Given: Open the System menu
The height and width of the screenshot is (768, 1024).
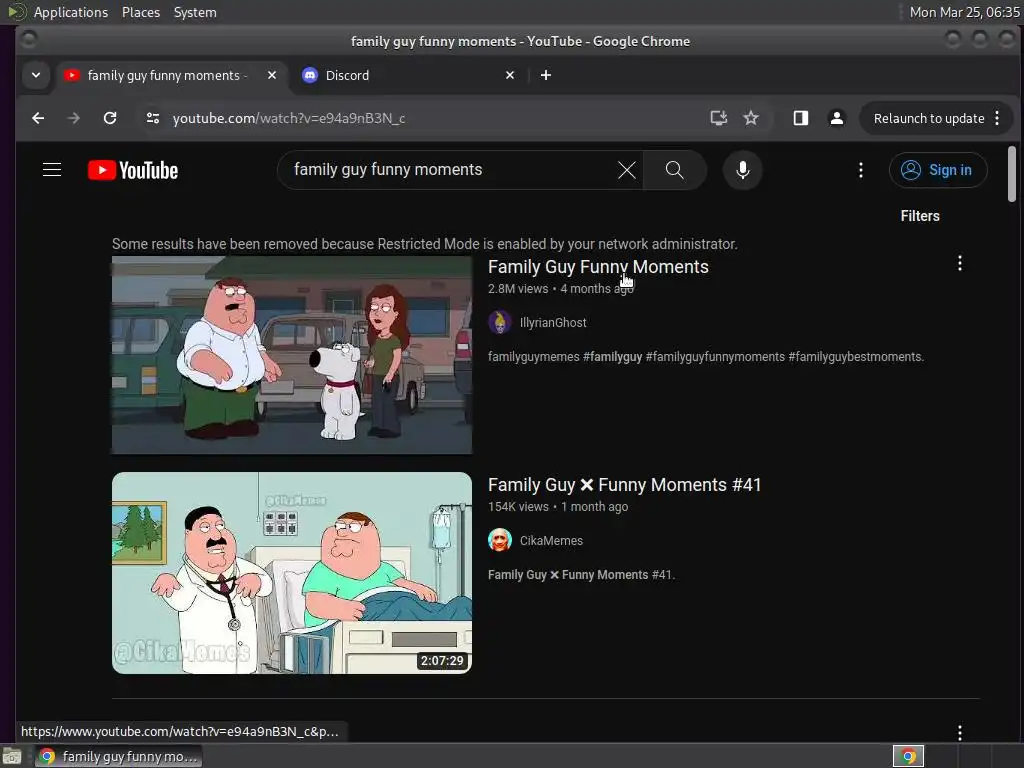Looking at the screenshot, I should (195, 12).
